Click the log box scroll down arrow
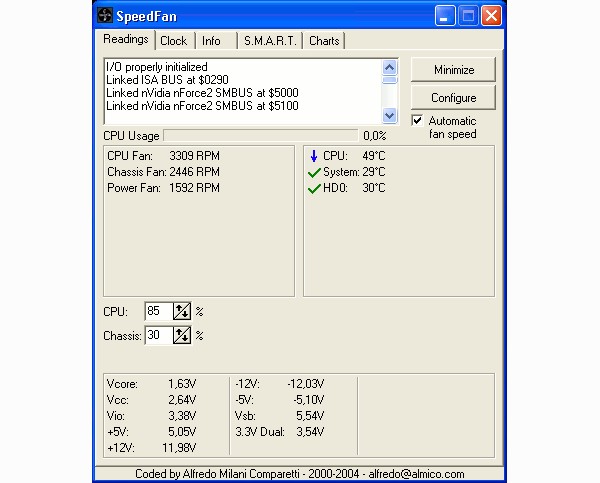 click(390, 115)
